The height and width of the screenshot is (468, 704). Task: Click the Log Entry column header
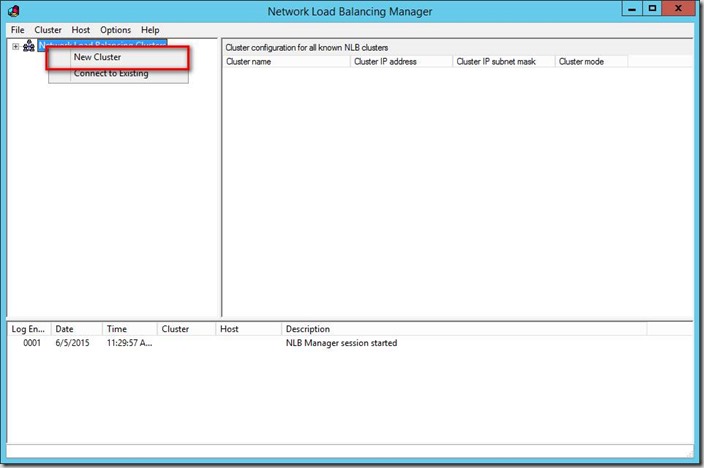pyautogui.click(x=28, y=329)
